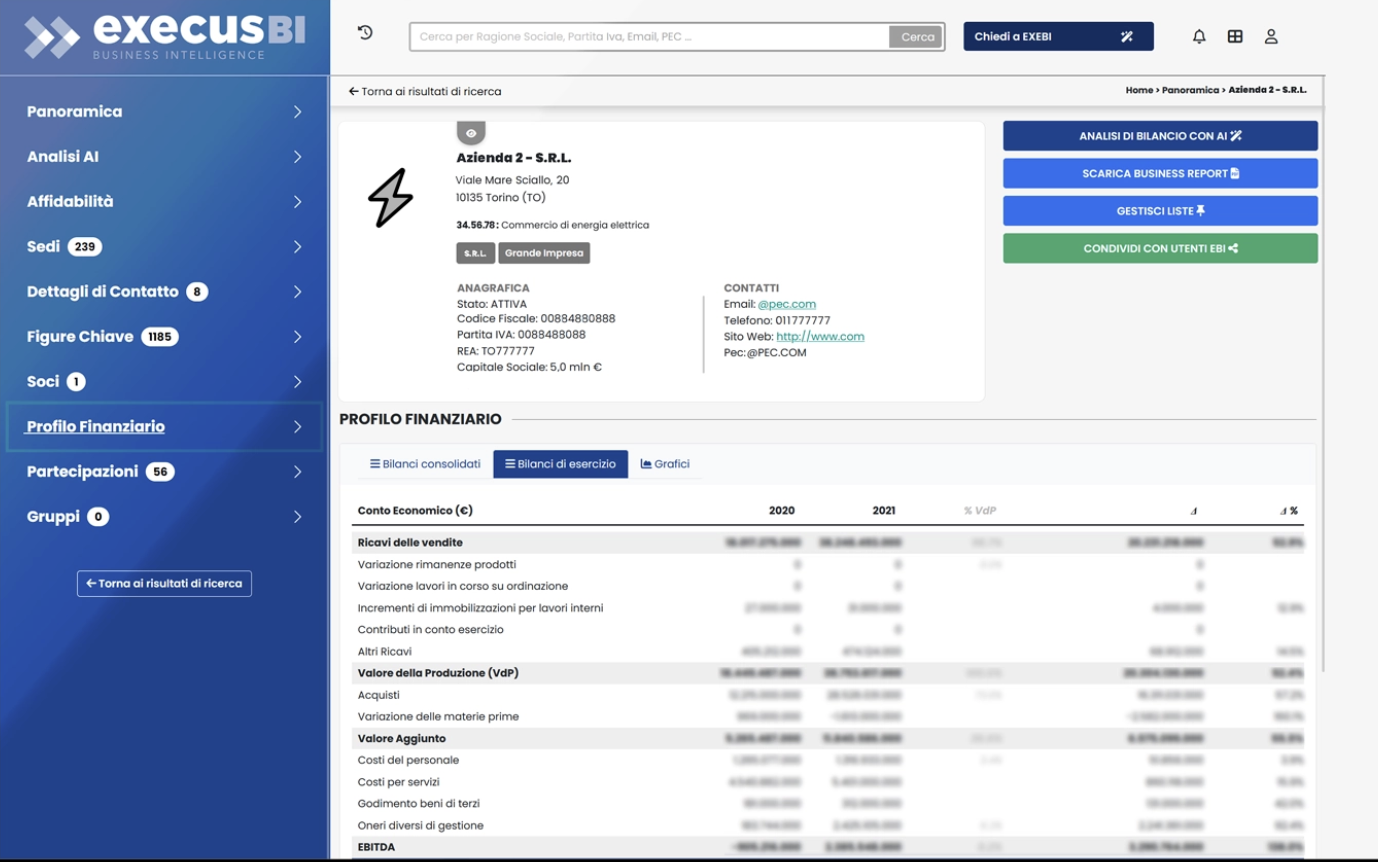Focus the Ragione Sociale search field
The image size is (1378, 862).
(x=650, y=37)
